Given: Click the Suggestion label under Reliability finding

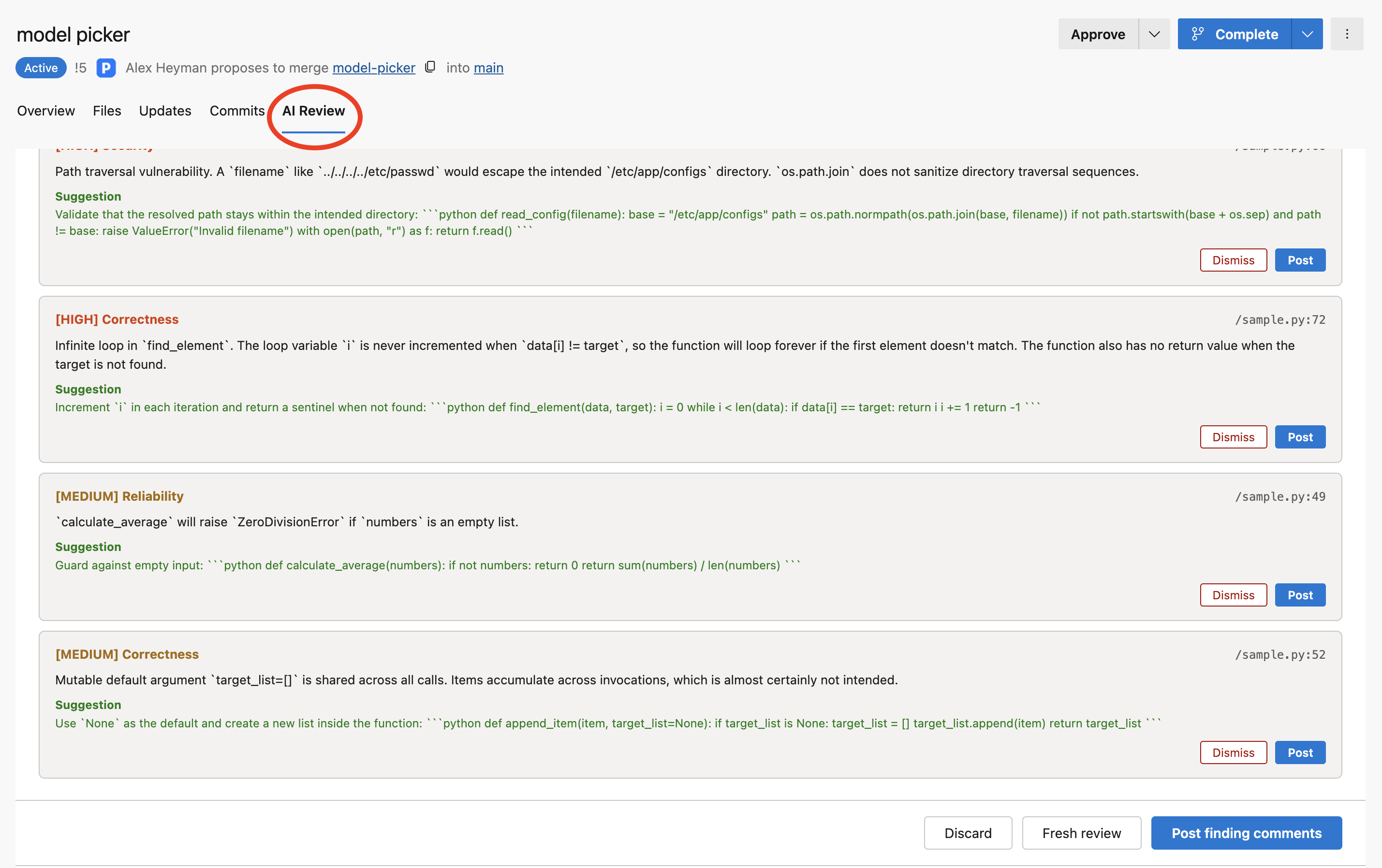Looking at the screenshot, I should [88, 547].
